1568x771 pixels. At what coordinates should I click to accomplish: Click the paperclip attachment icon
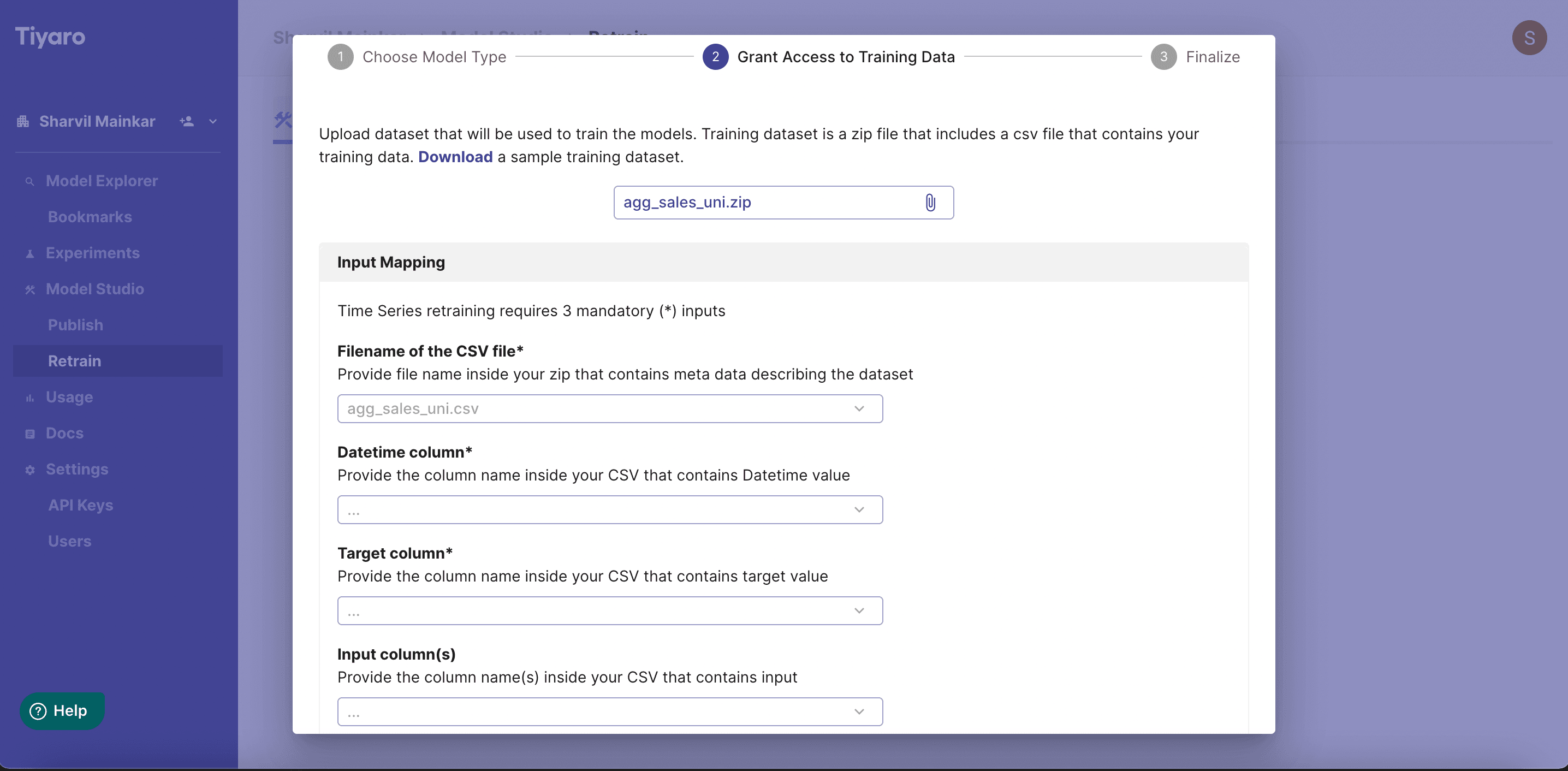coord(930,202)
